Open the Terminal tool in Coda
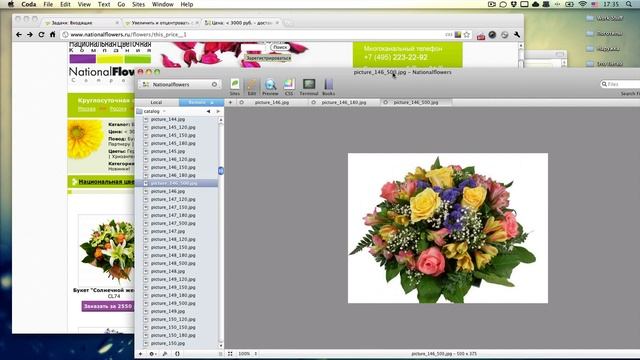This screenshot has width=640, height=360. (309, 87)
